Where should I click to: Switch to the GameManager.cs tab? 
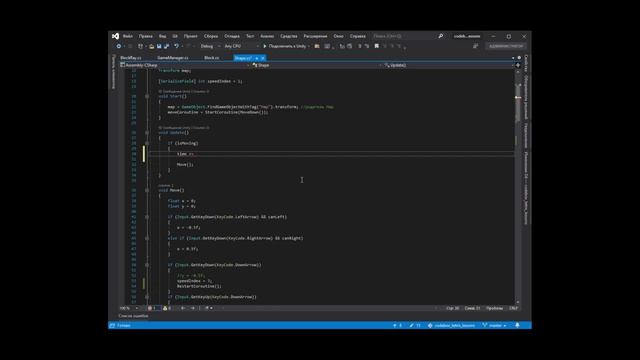pos(173,58)
